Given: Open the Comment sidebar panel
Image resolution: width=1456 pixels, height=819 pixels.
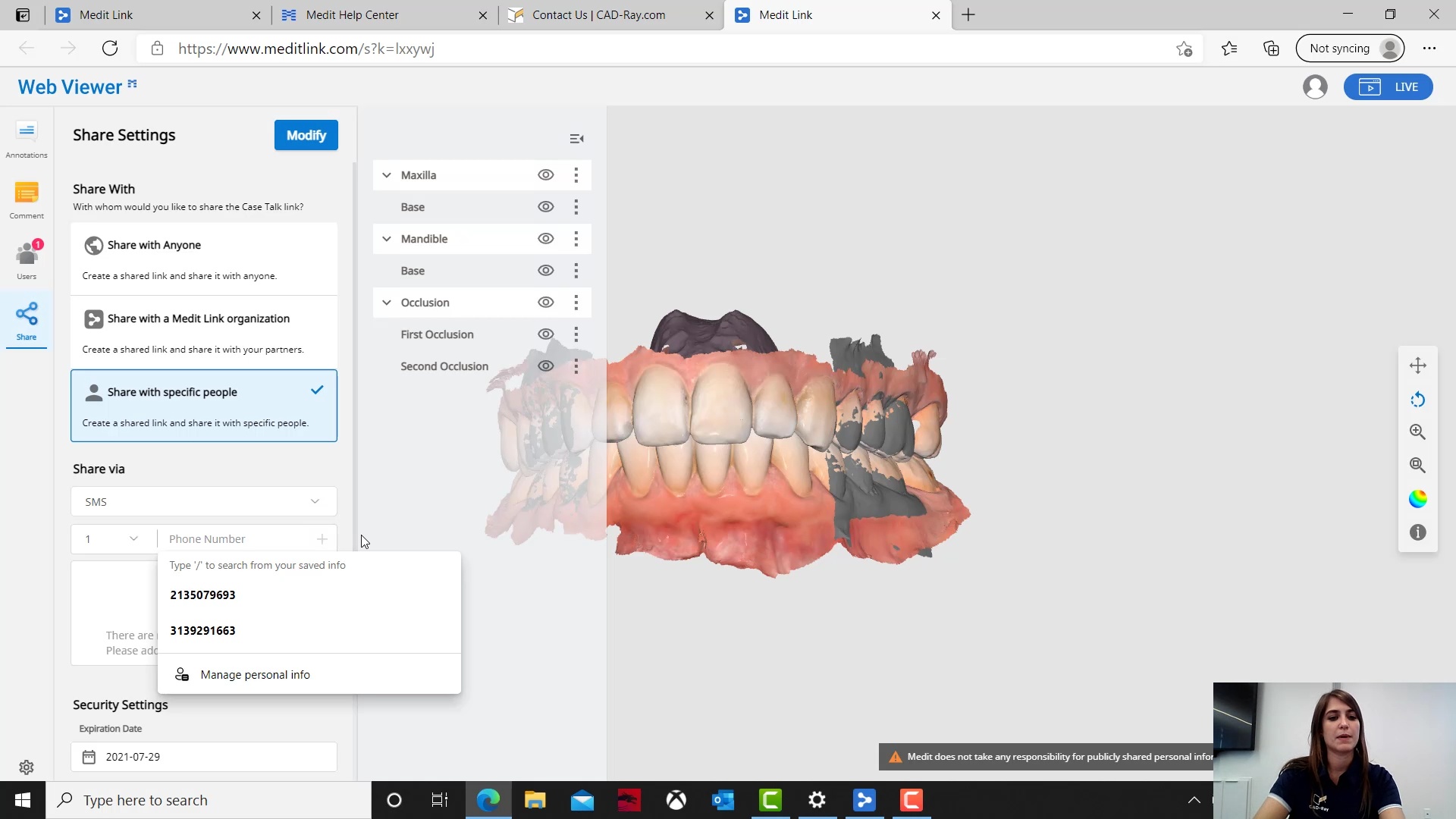Looking at the screenshot, I should pos(27,200).
